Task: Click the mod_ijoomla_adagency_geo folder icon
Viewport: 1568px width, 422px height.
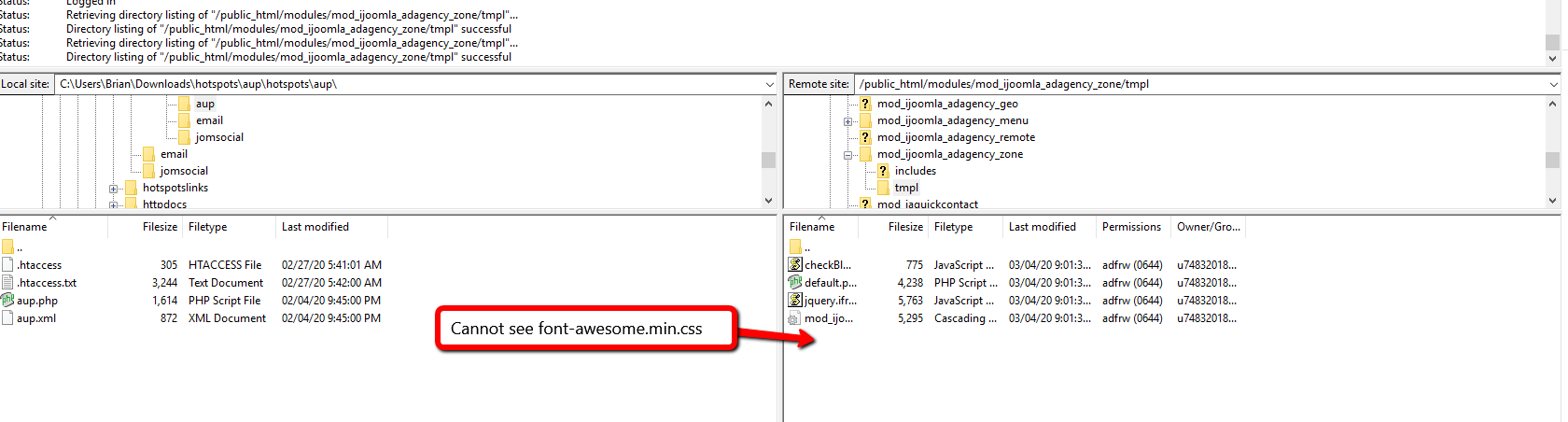Action: [x=865, y=104]
